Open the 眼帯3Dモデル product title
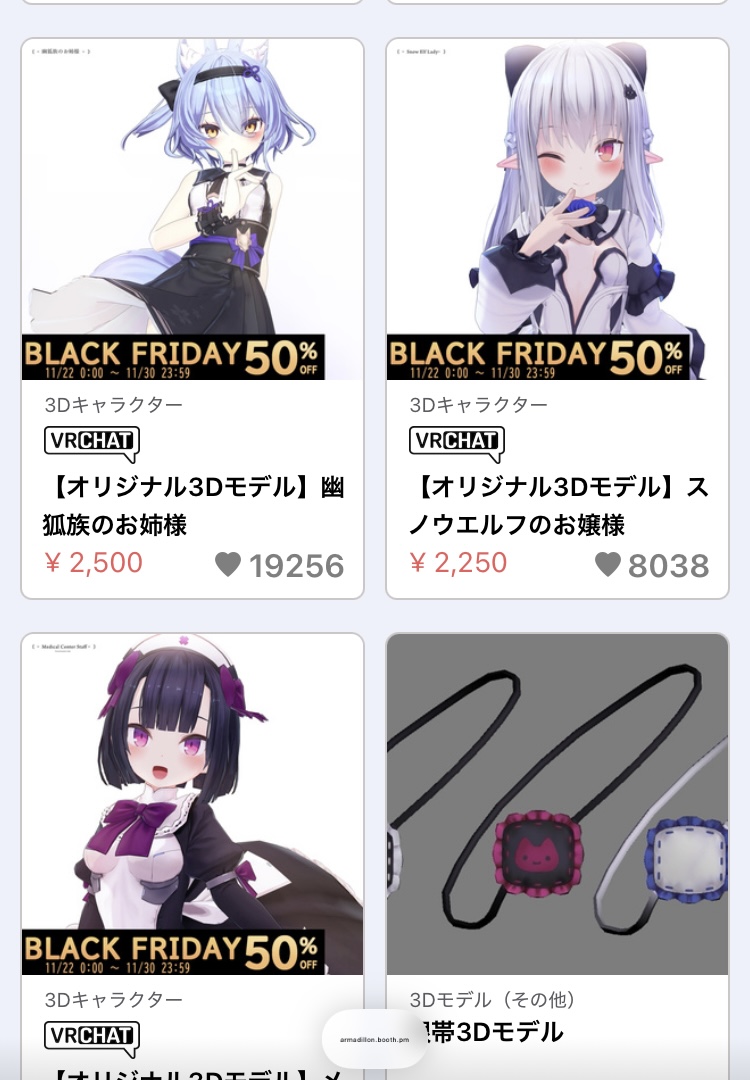The height and width of the screenshot is (1080, 750). [x=488, y=1032]
